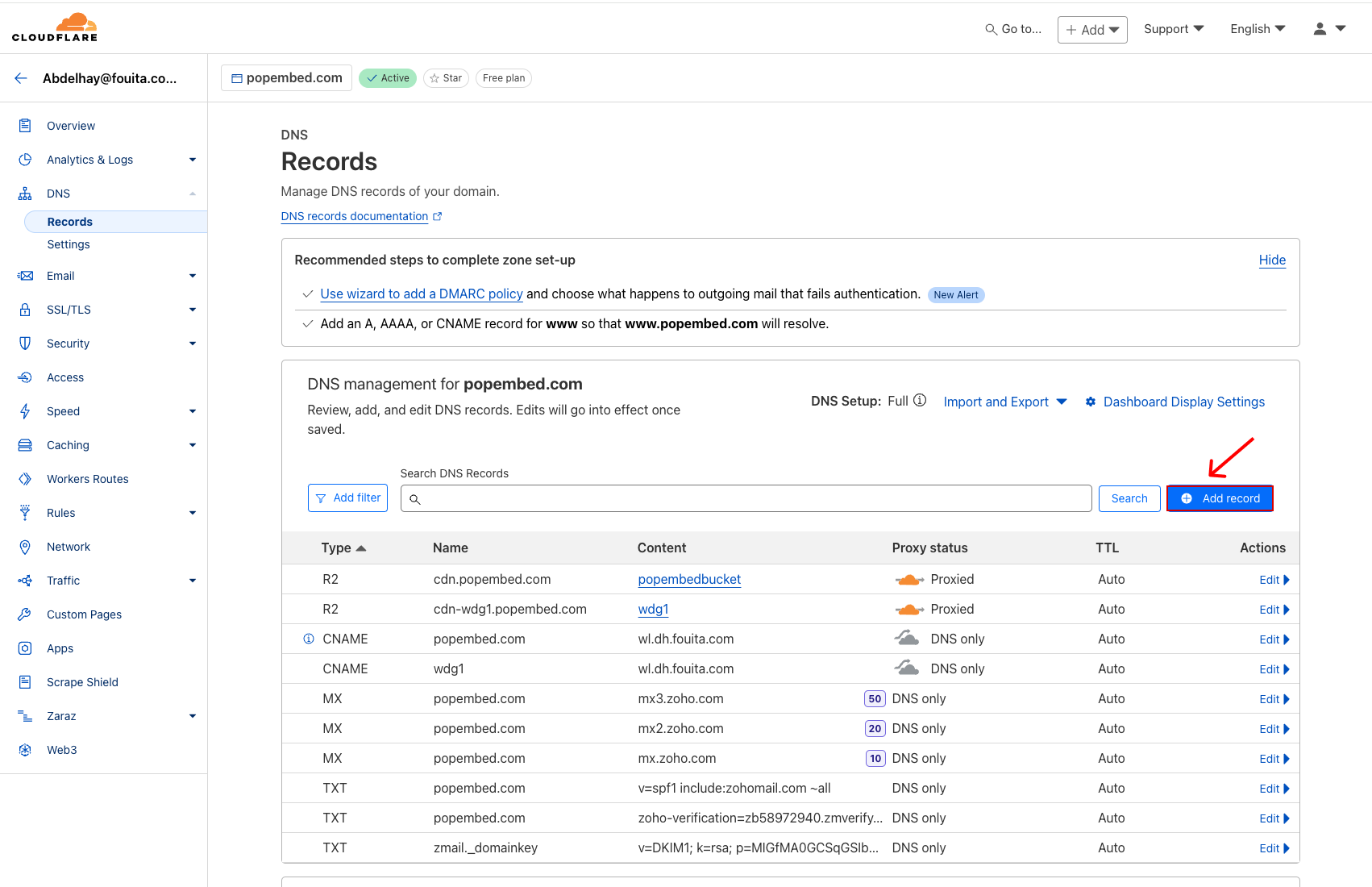This screenshot has height=887, width=1372.
Task: Edit the mx3.zoho.com MX record
Action: coord(1274,699)
